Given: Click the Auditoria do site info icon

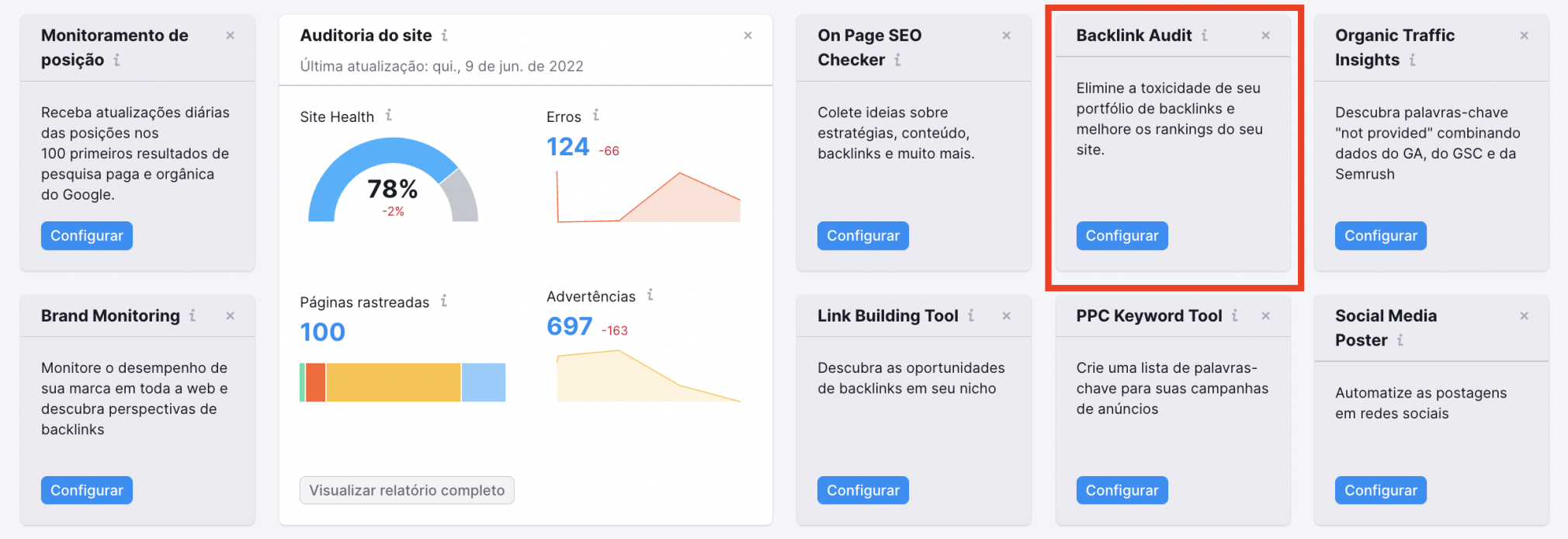Looking at the screenshot, I should [445, 35].
